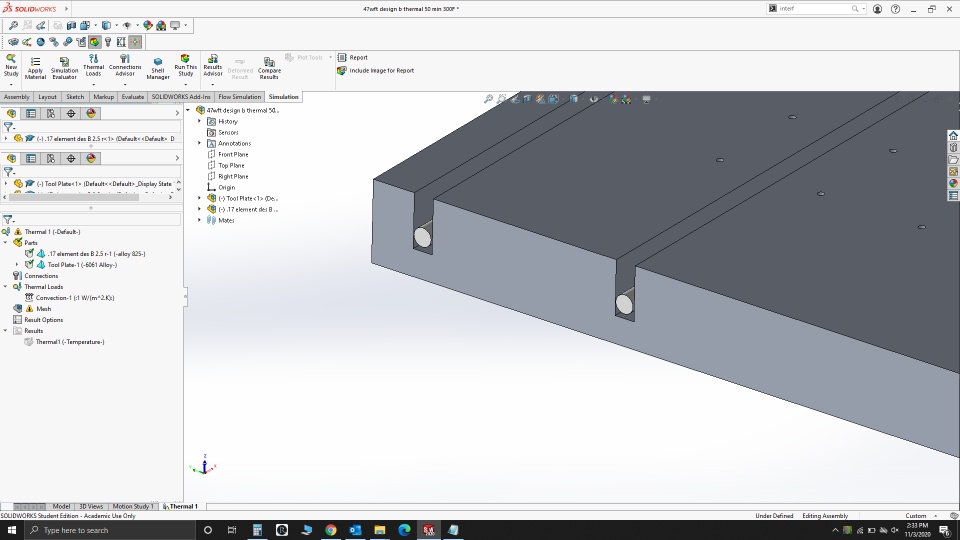Switch to the Sketch tab
Viewport: 960px width, 540px height.
coord(75,97)
